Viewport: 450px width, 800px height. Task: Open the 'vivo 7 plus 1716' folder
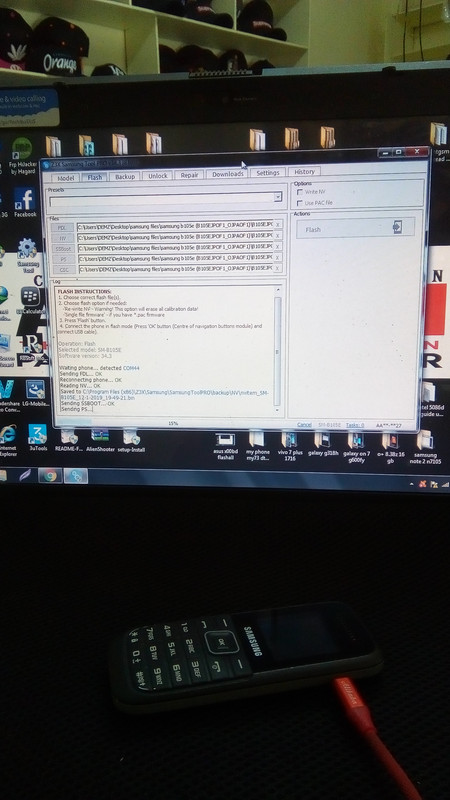pyautogui.click(x=289, y=446)
